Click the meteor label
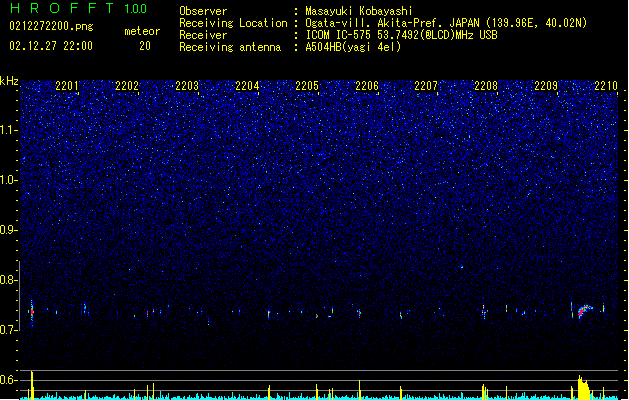629x400 pixels. click(142, 31)
